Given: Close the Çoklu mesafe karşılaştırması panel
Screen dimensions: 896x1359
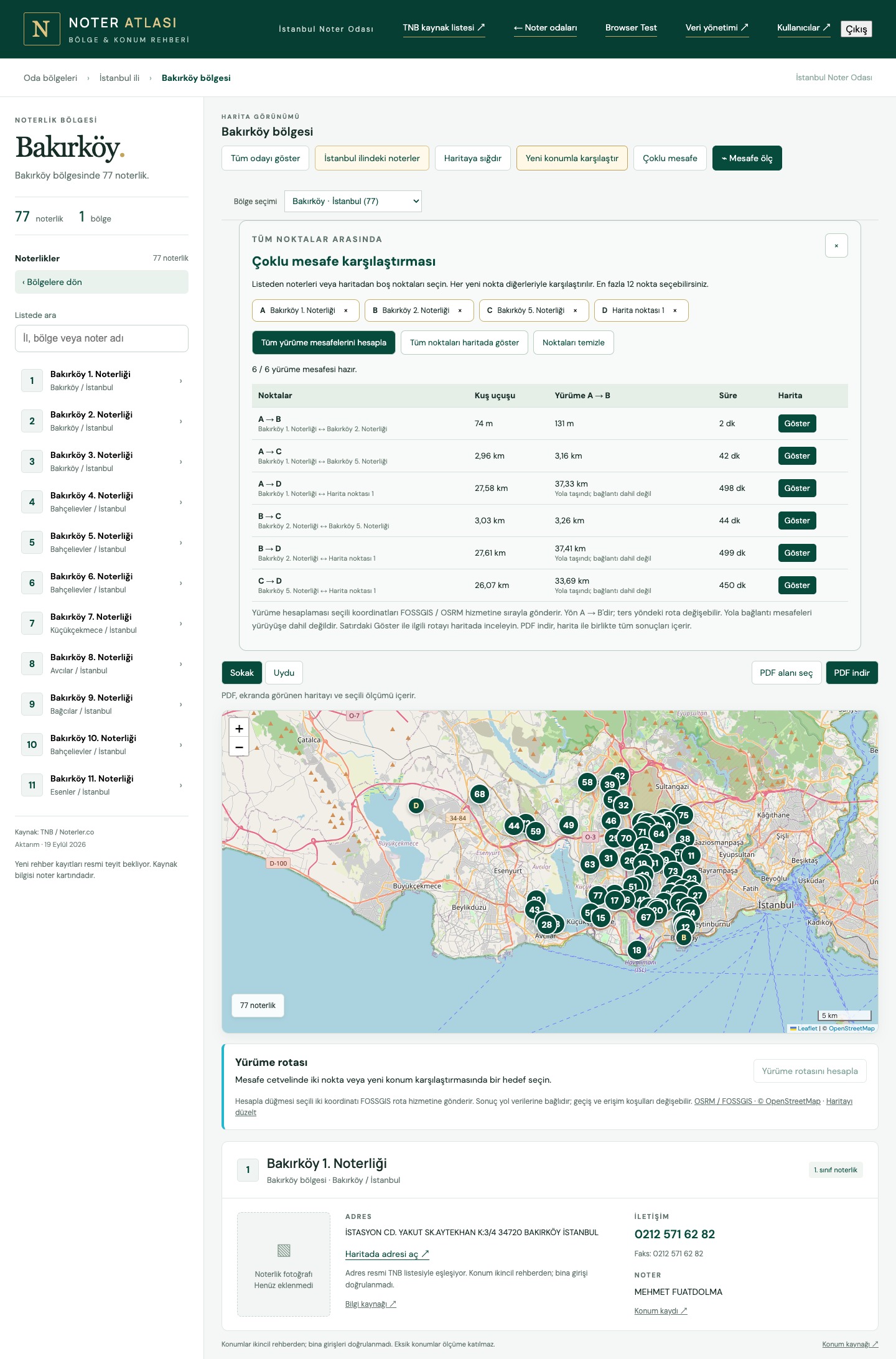Looking at the screenshot, I should (x=836, y=246).
